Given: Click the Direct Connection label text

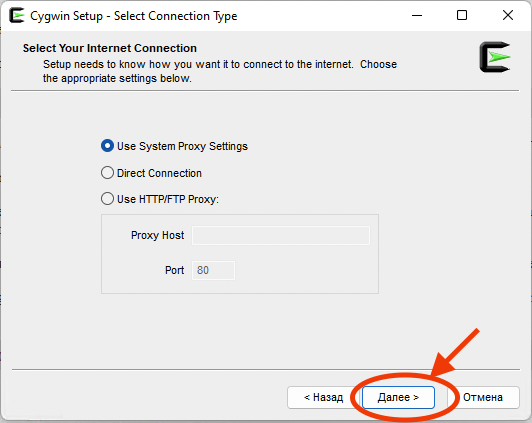Looking at the screenshot, I should 159,173.
